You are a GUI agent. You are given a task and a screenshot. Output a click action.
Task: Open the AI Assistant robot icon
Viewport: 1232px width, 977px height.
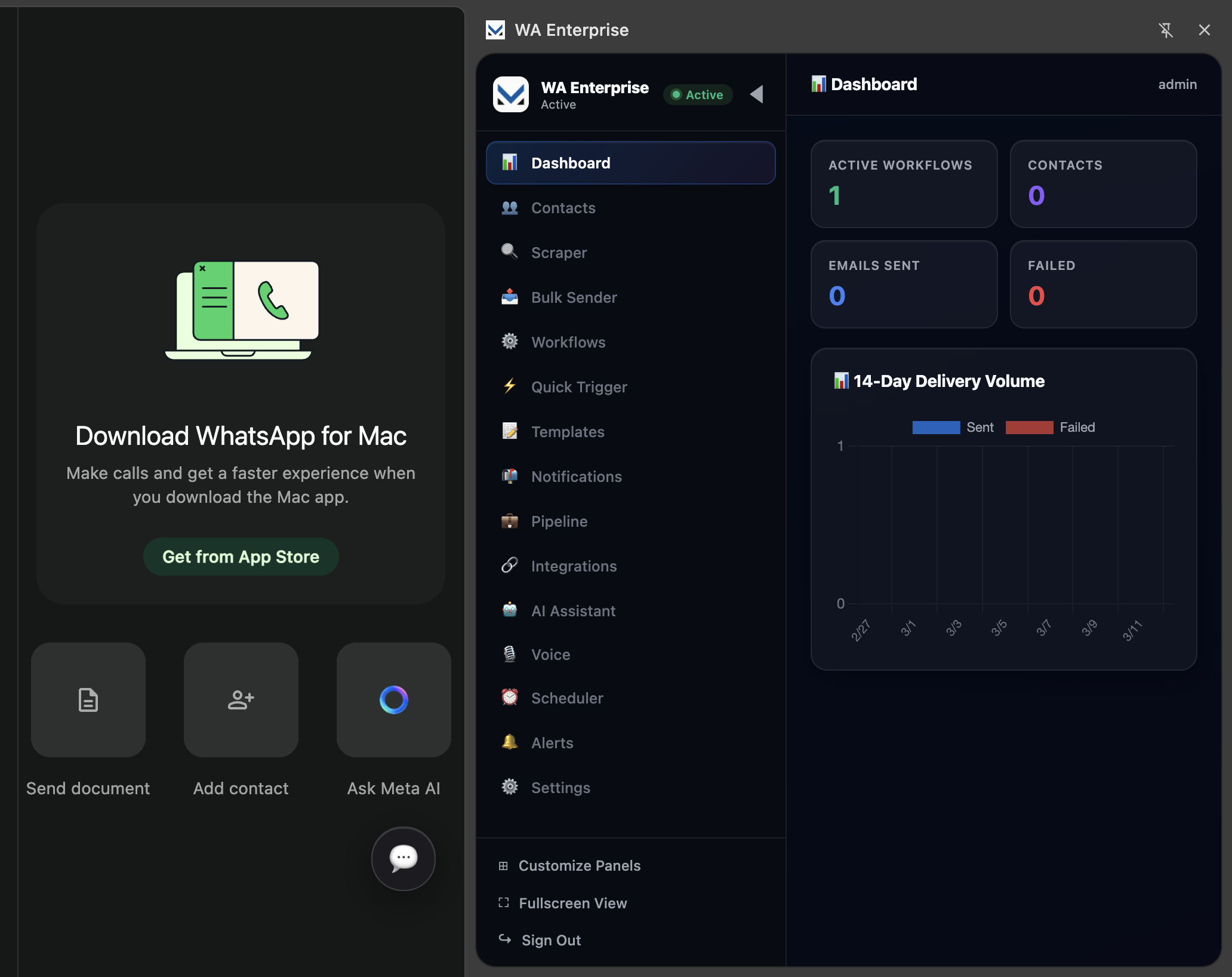[x=509, y=610]
